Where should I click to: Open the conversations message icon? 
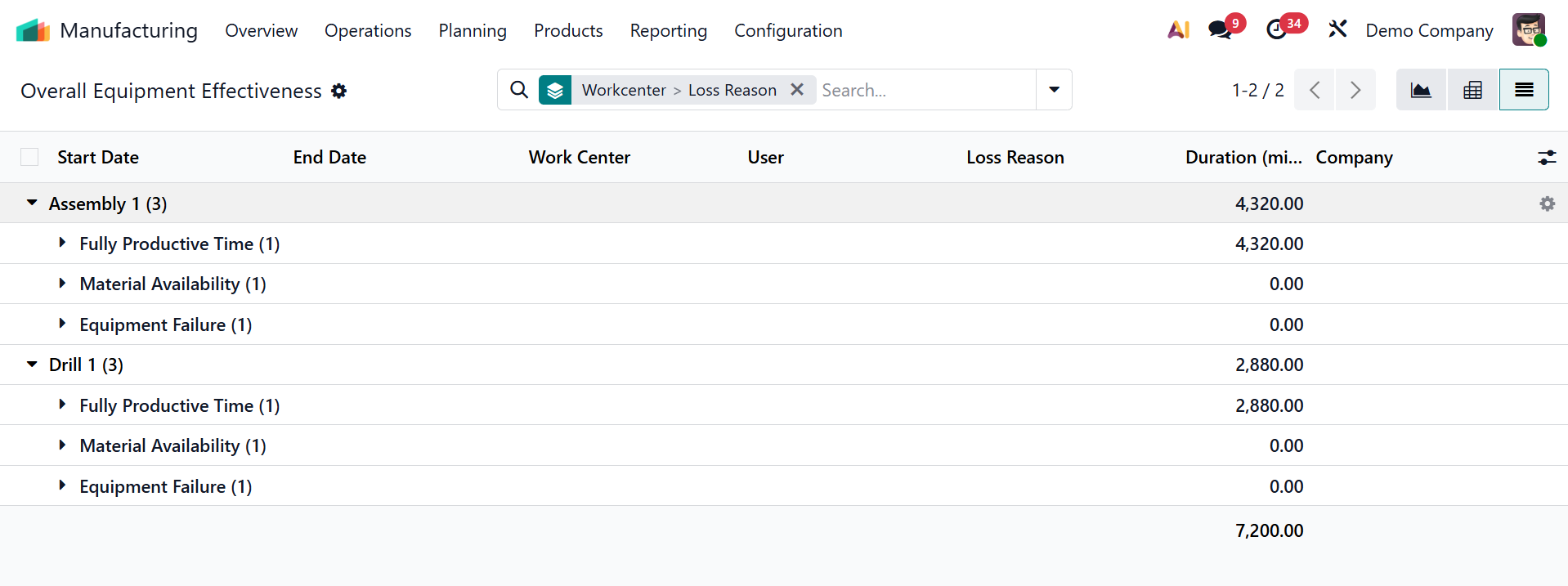coord(1220,30)
